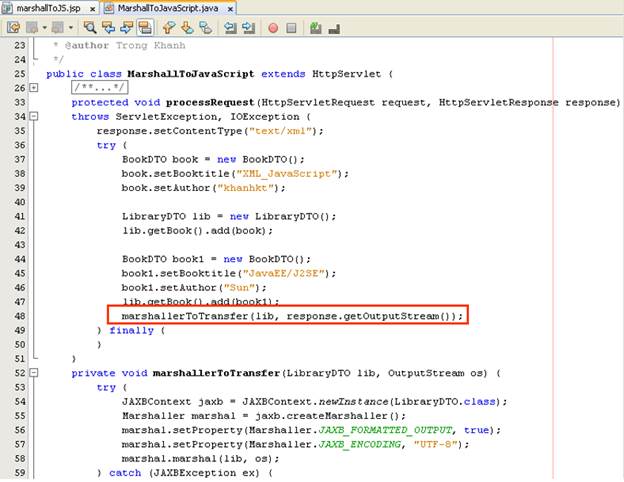The image size is (624, 482).
Task: Click line number 25 in the gutter
Action: (20, 74)
